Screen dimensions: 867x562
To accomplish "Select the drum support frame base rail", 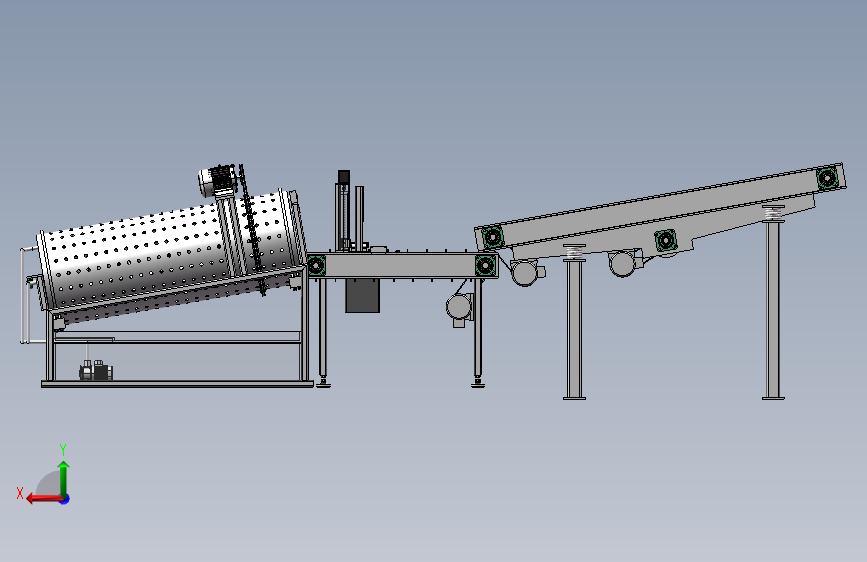I will pos(177,384).
